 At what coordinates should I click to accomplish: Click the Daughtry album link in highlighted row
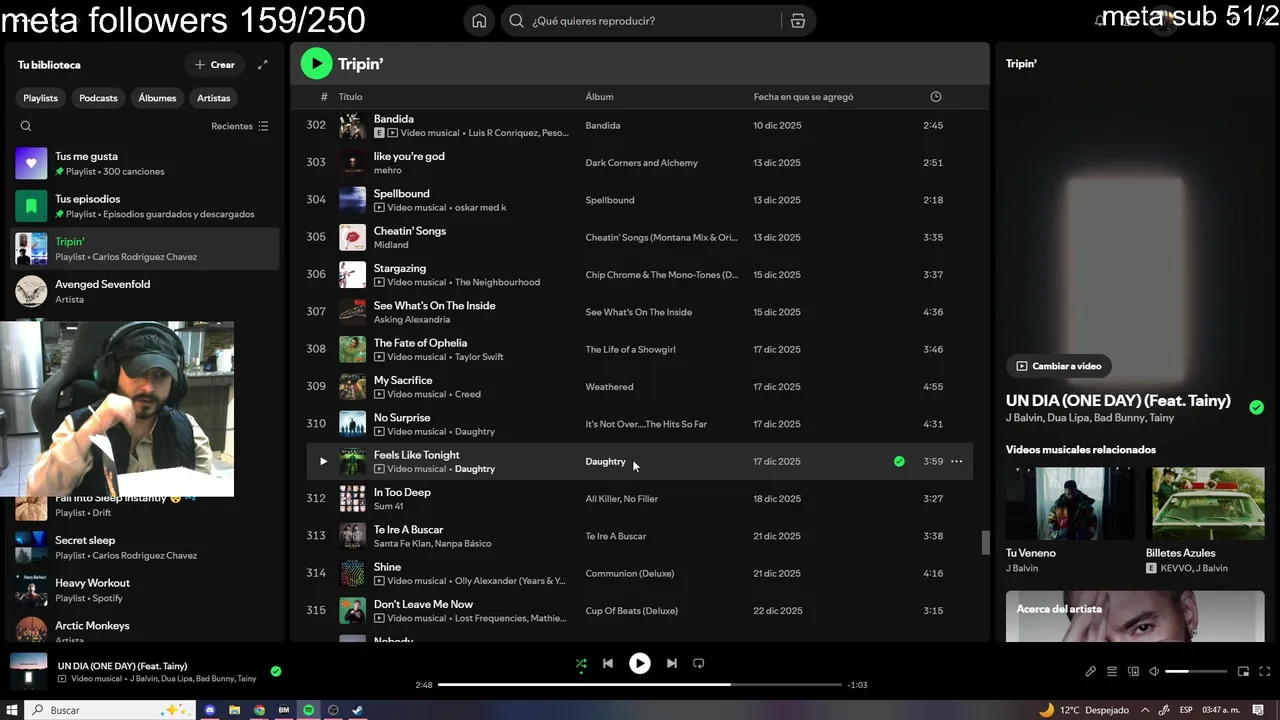click(605, 462)
